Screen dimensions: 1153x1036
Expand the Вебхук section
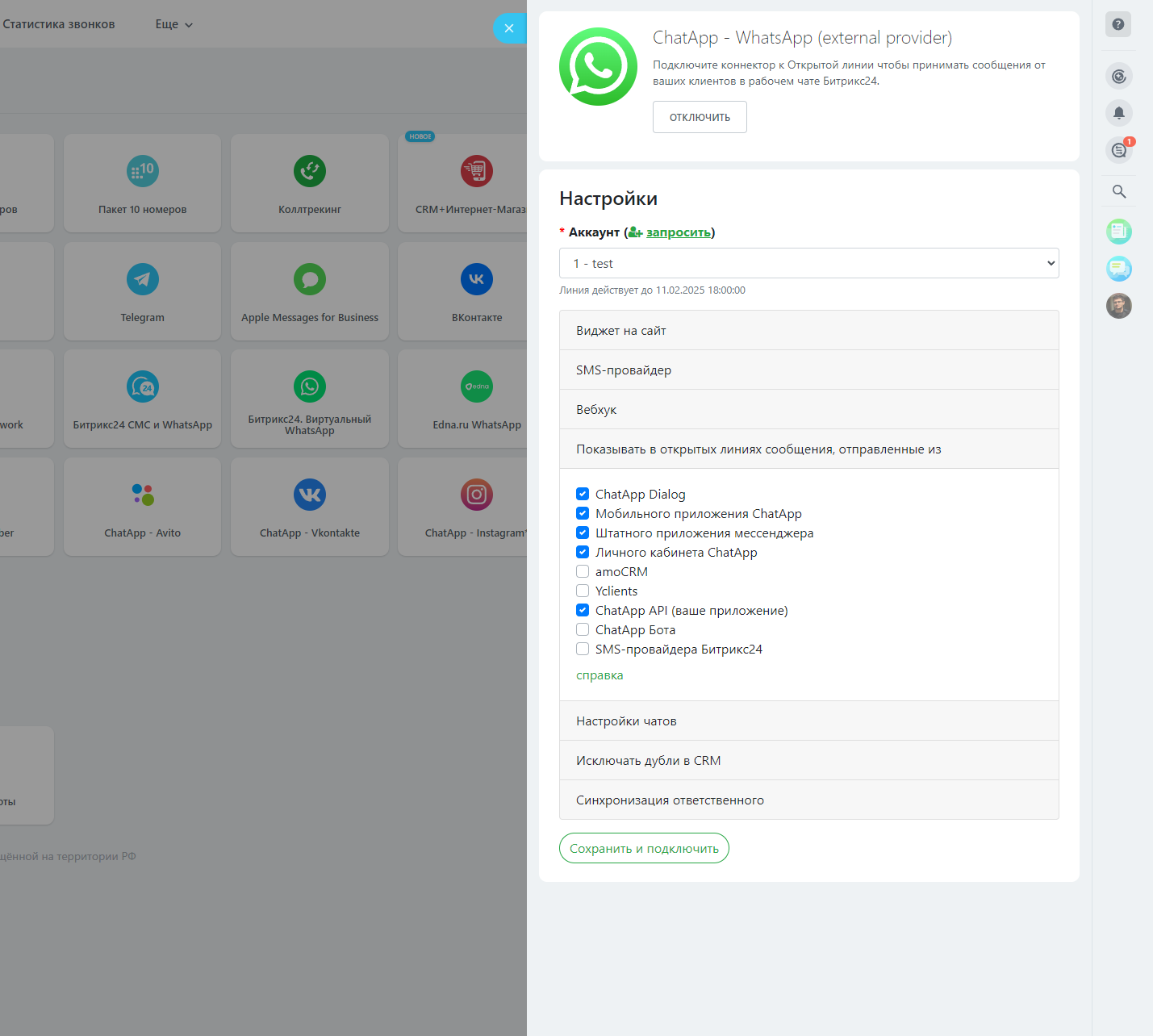tap(808, 409)
